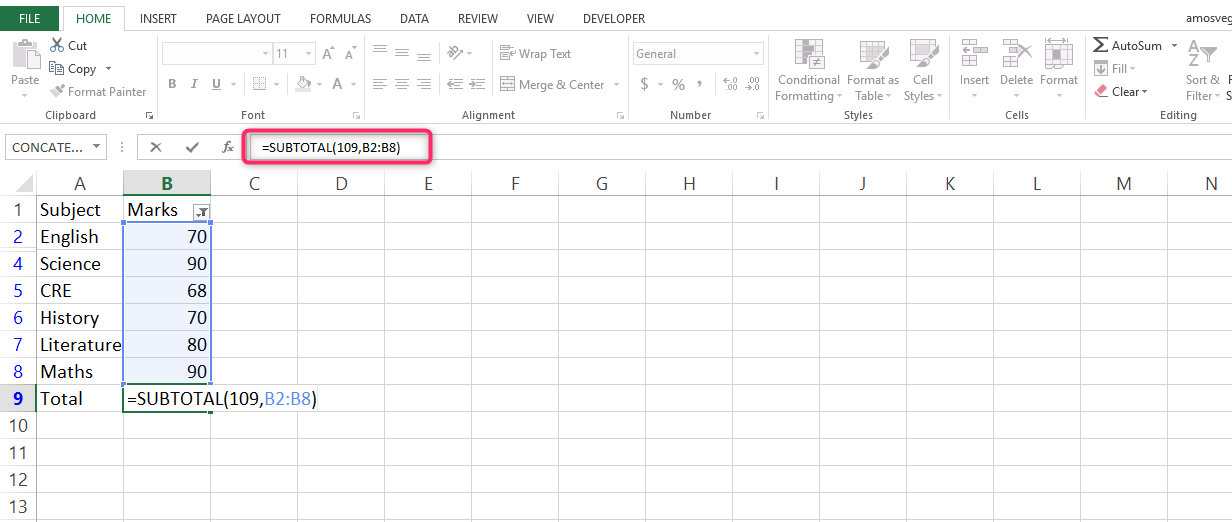Click Merge & Center icon

pos(508,85)
